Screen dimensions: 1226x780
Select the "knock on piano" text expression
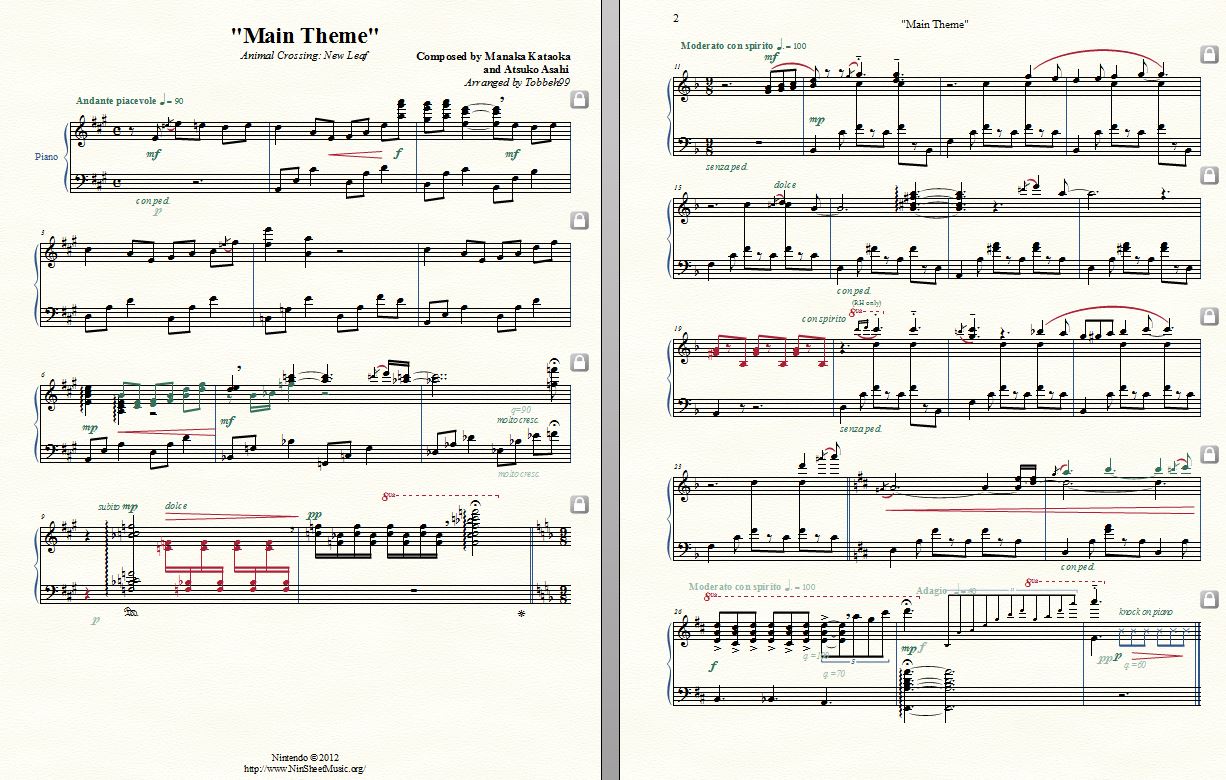click(1146, 611)
